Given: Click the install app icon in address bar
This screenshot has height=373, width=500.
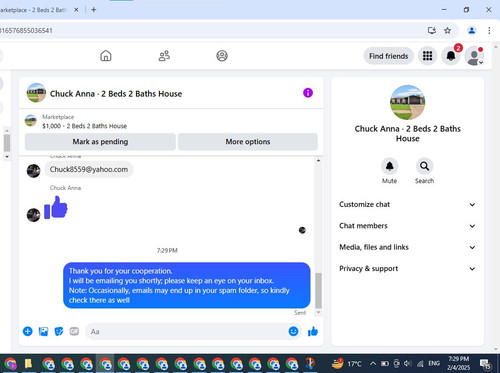Looking at the screenshot, I should point(432,31).
